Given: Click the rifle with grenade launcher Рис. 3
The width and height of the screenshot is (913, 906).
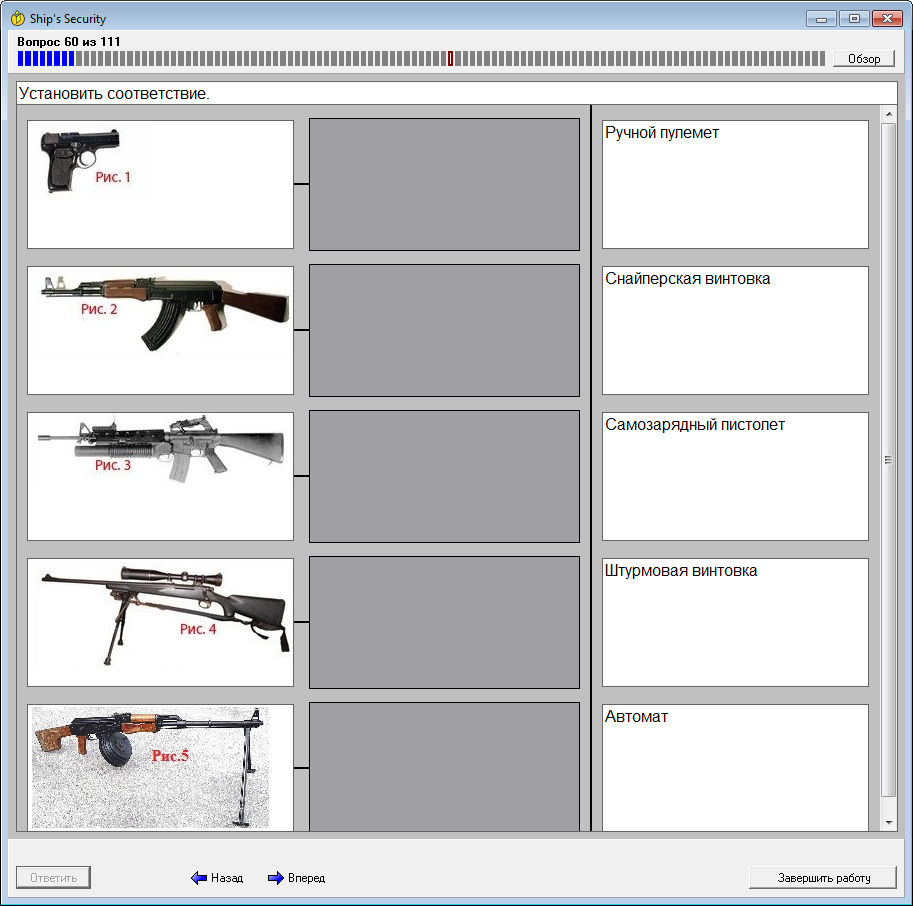Looking at the screenshot, I should pos(160,476).
